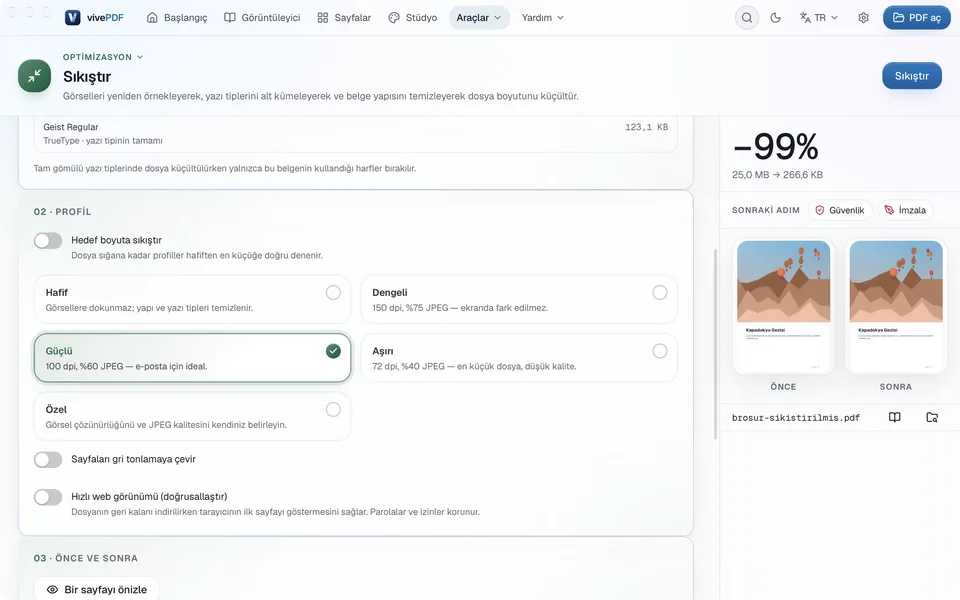Click the shield icon in Güvenlik chip

(x=820, y=210)
